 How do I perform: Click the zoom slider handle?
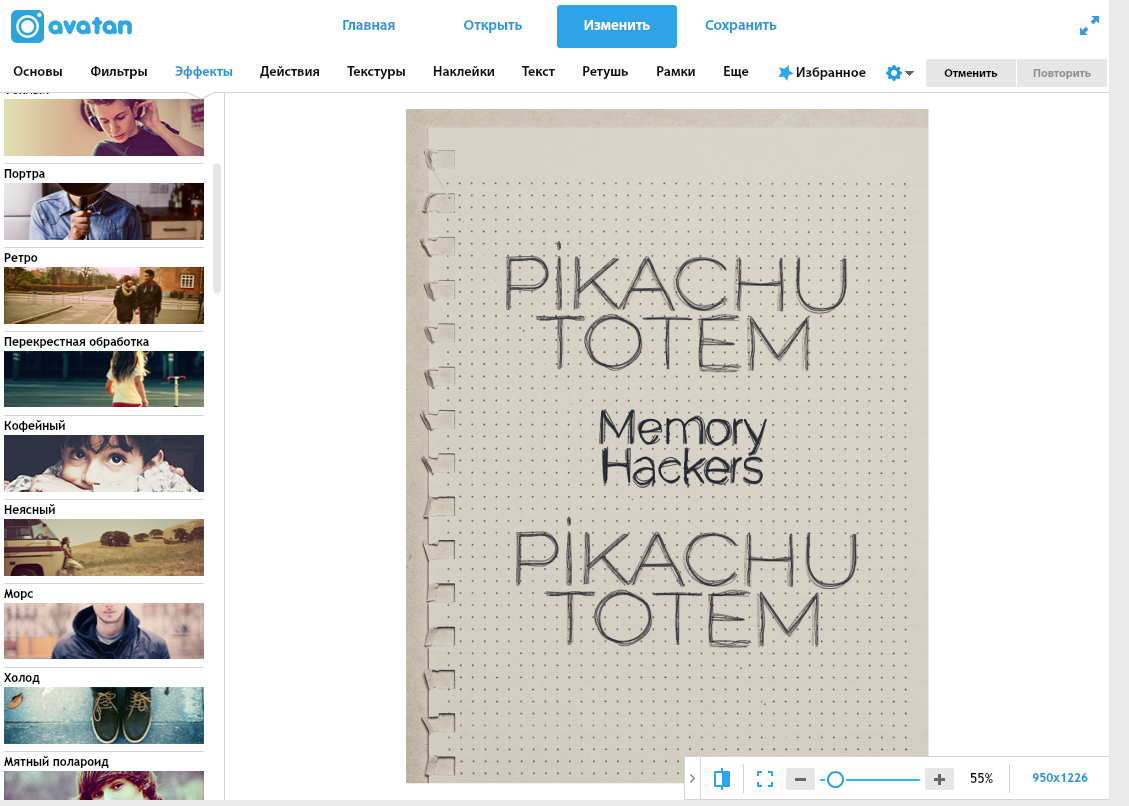tap(835, 779)
